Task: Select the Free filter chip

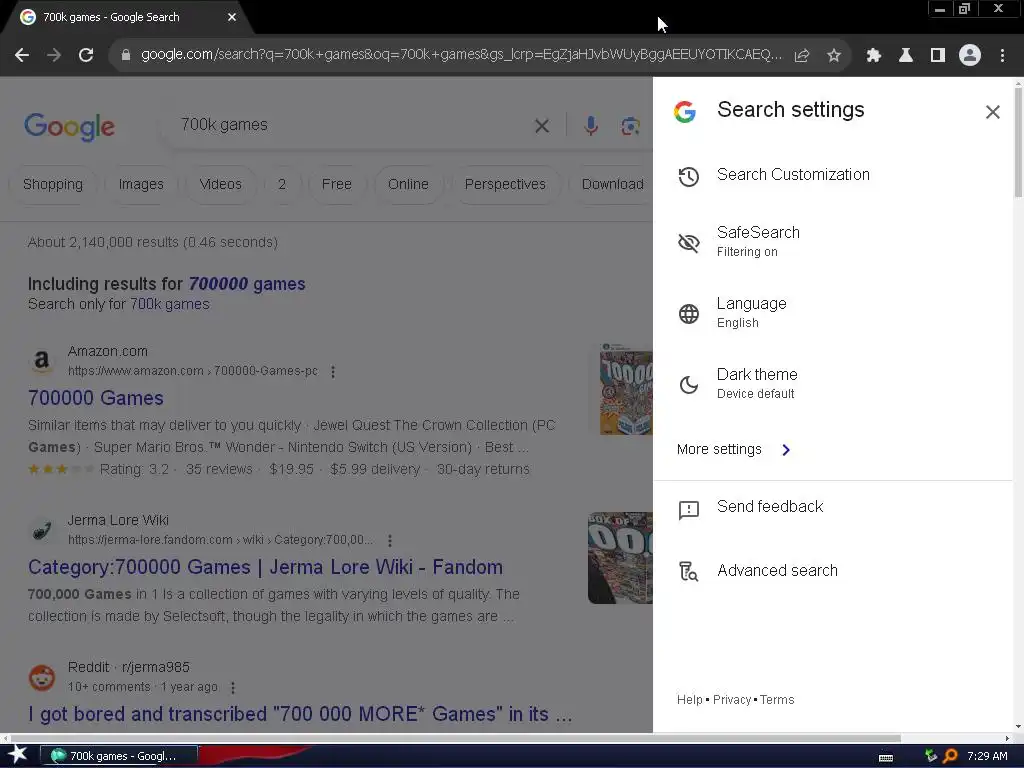Action: tap(337, 184)
